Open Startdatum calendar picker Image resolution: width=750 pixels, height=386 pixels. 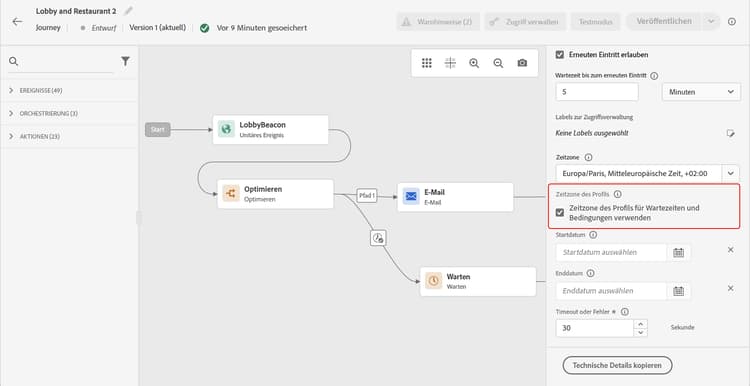(x=678, y=253)
